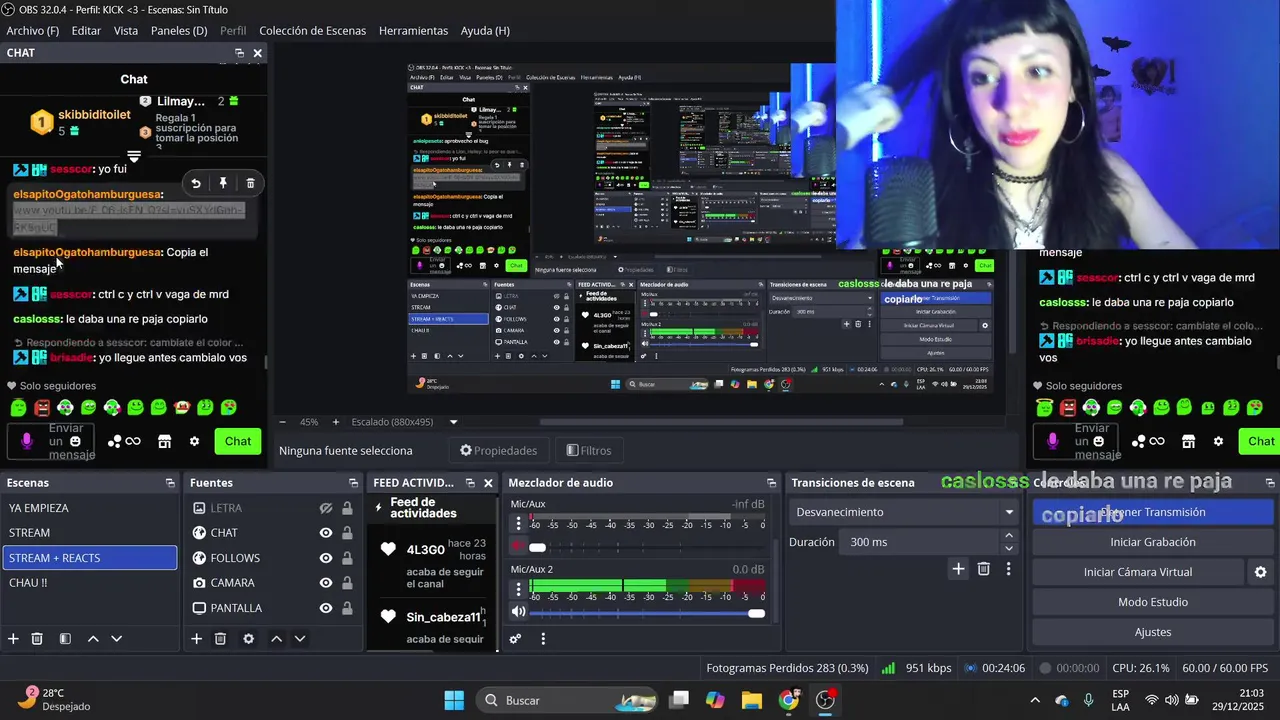Zoom in the preview with plus button

(335, 422)
